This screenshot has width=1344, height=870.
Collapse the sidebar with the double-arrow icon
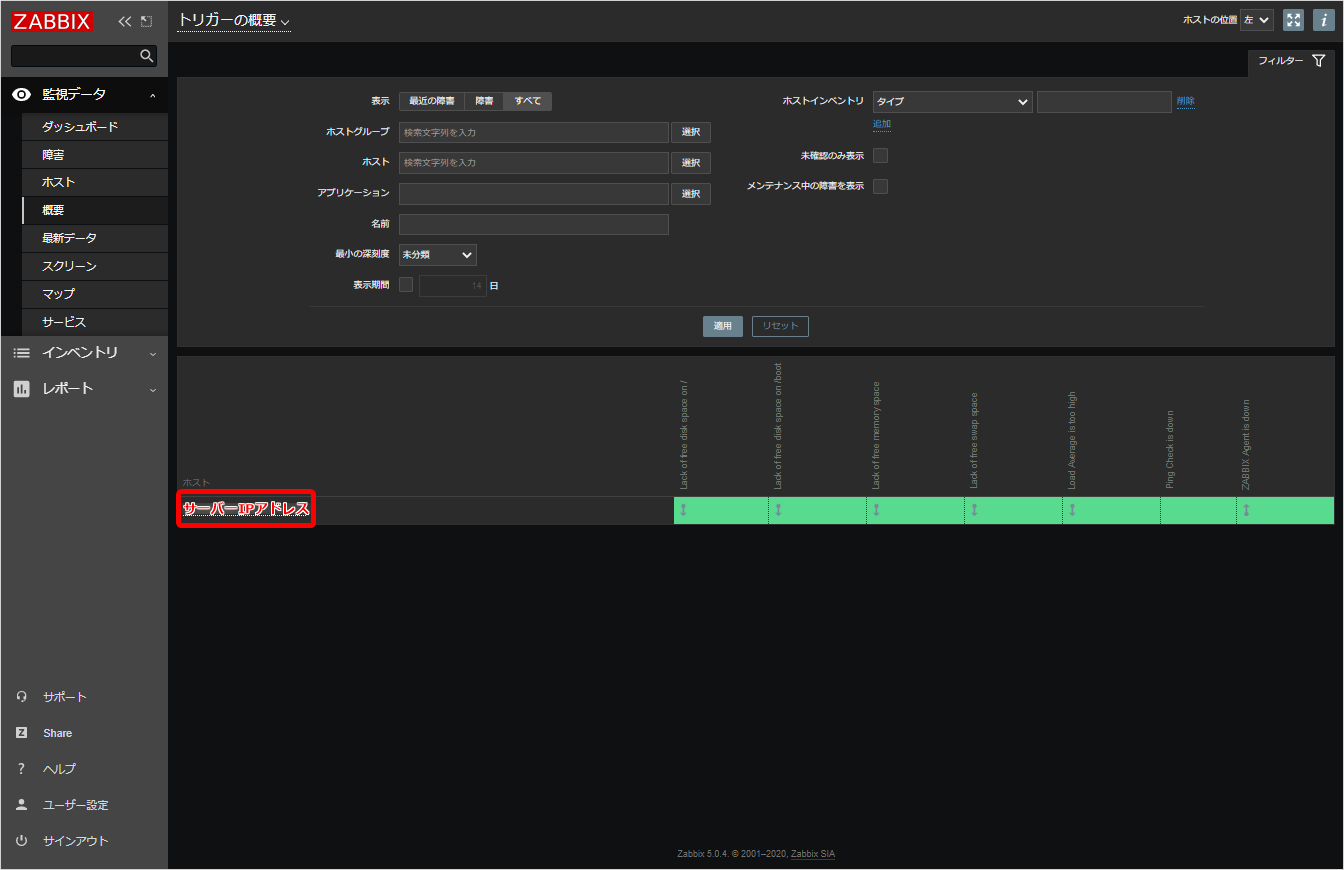pos(123,20)
